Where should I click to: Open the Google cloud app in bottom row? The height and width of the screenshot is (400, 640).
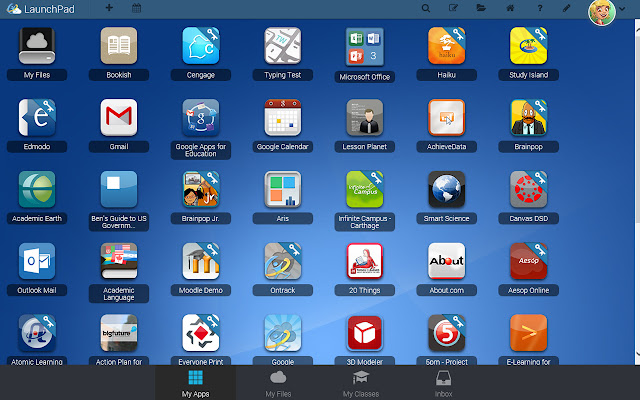click(x=282, y=333)
